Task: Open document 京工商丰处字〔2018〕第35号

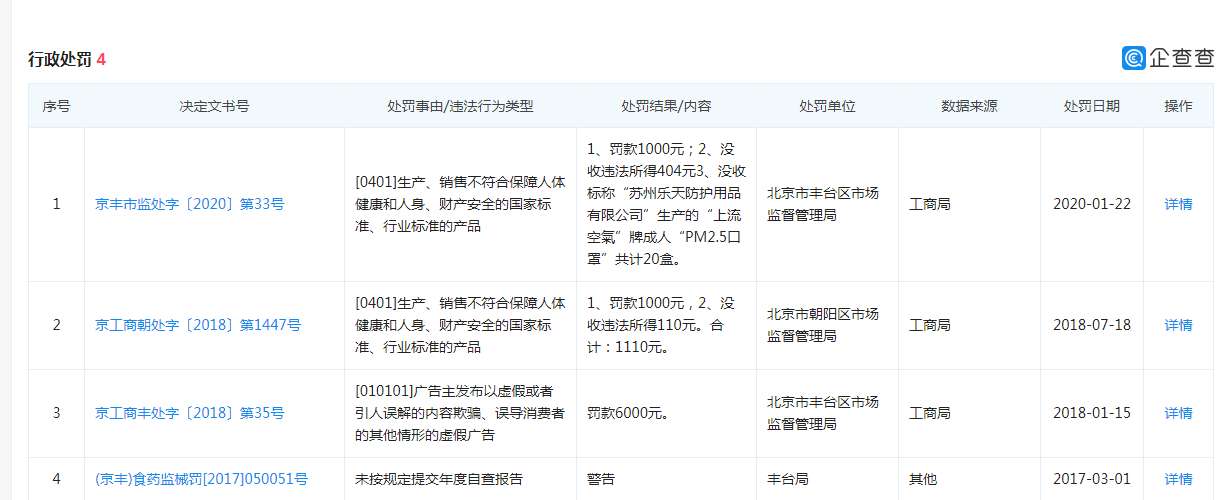Action: point(190,413)
